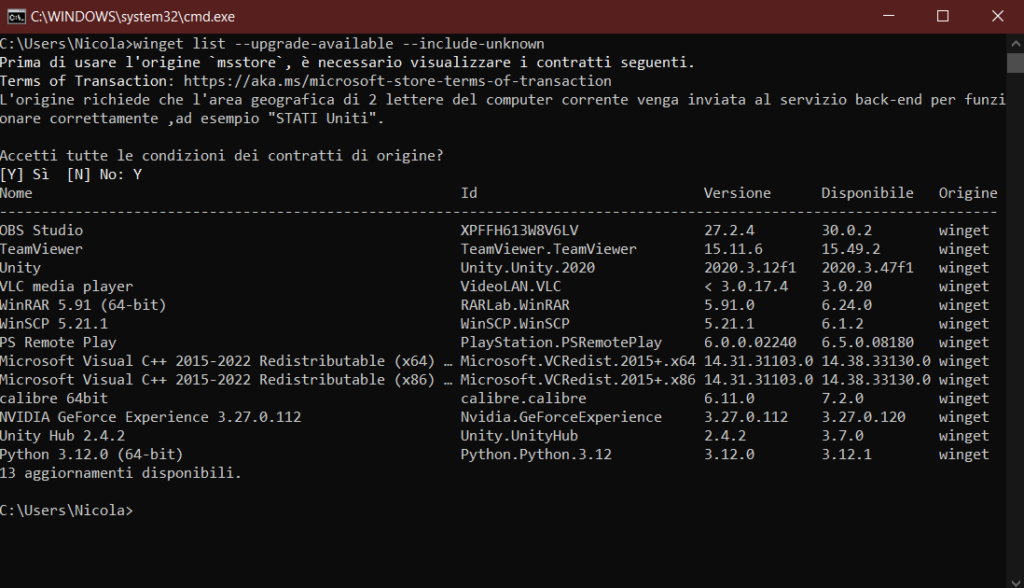Click the VLC media player name
This screenshot has height=588, width=1024.
click(x=67, y=286)
